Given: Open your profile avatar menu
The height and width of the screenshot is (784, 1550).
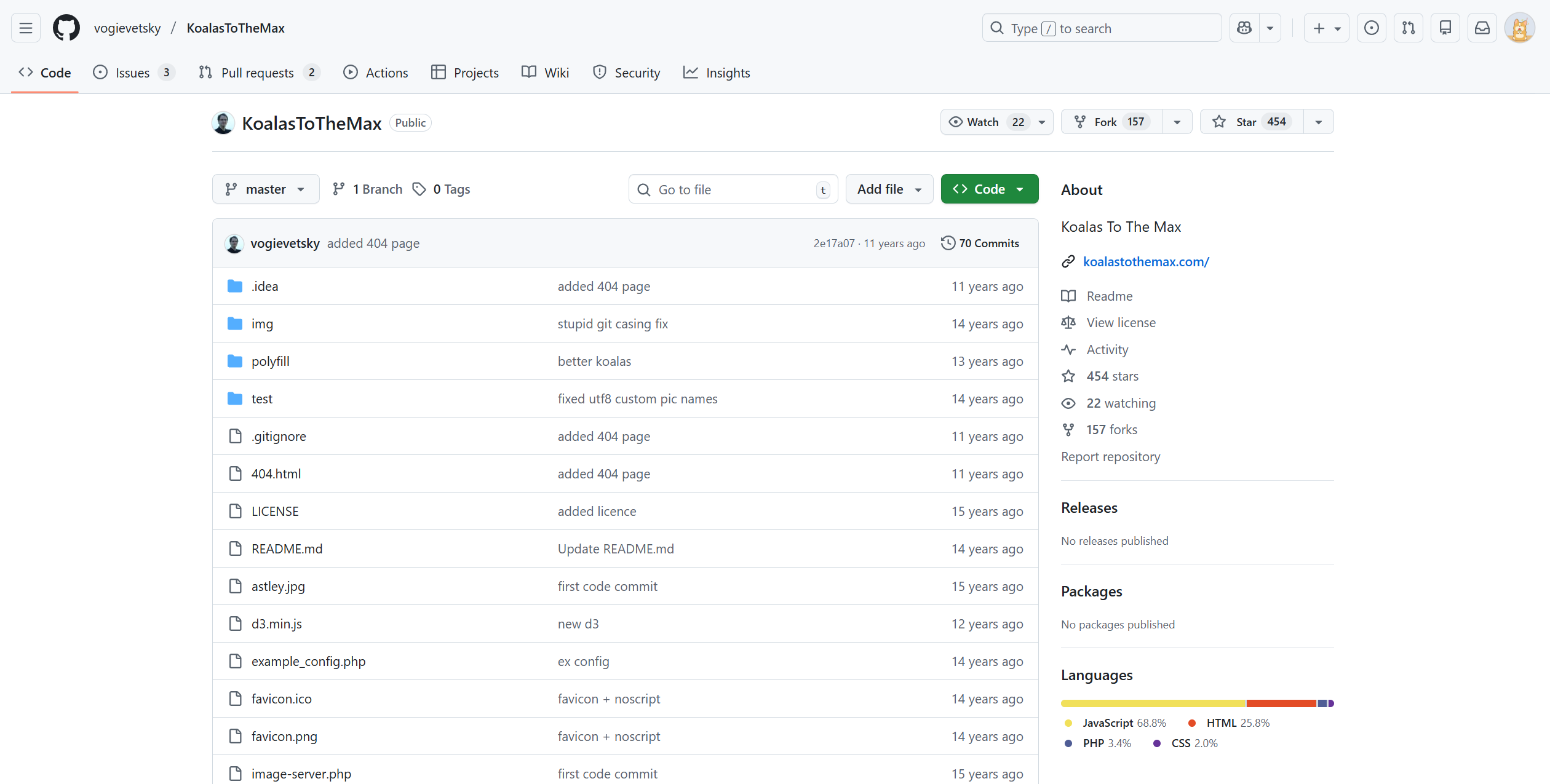Looking at the screenshot, I should tap(1520, 28).
